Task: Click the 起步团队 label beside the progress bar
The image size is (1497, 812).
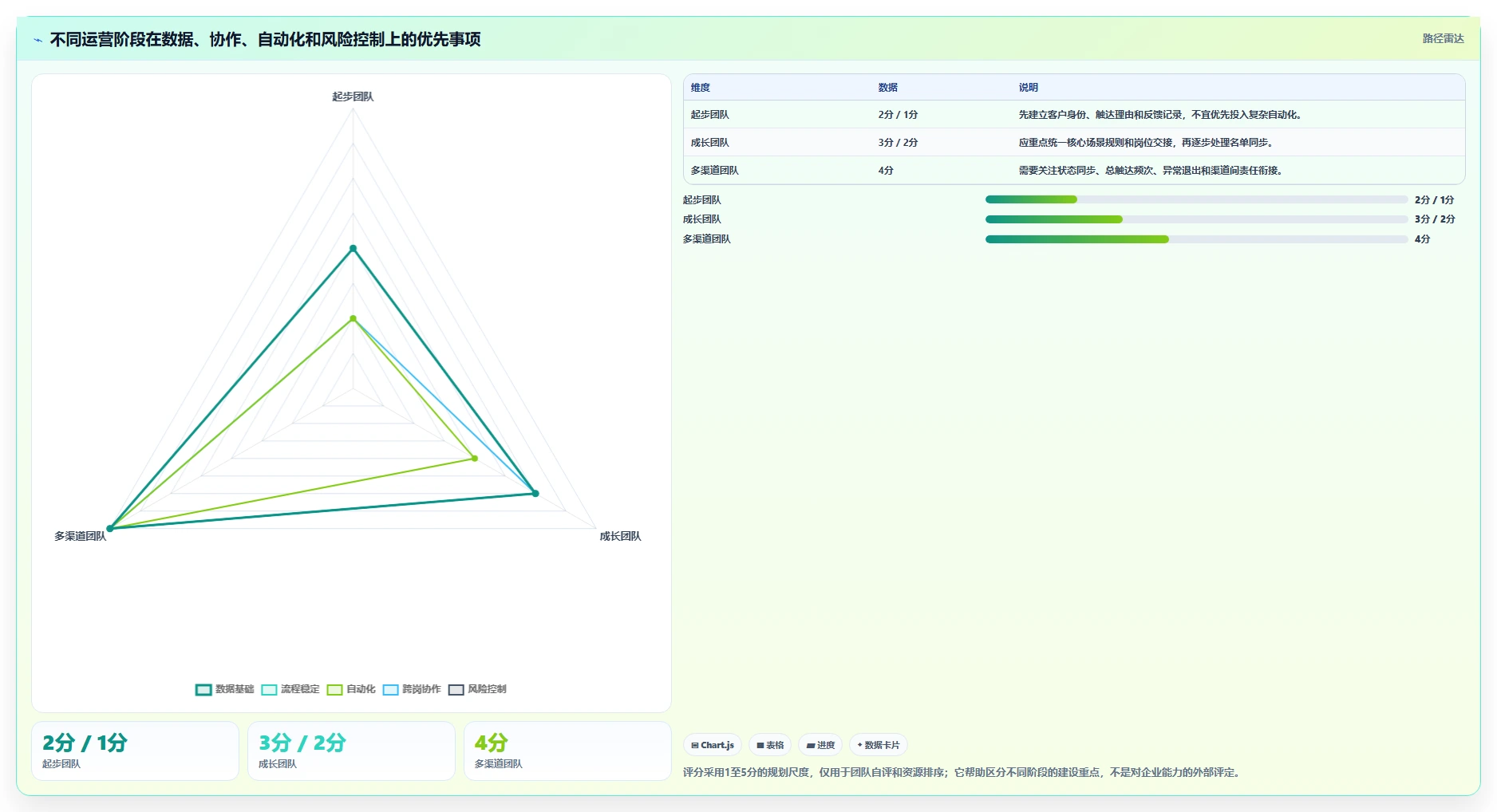Action: (x=702, y=200)
